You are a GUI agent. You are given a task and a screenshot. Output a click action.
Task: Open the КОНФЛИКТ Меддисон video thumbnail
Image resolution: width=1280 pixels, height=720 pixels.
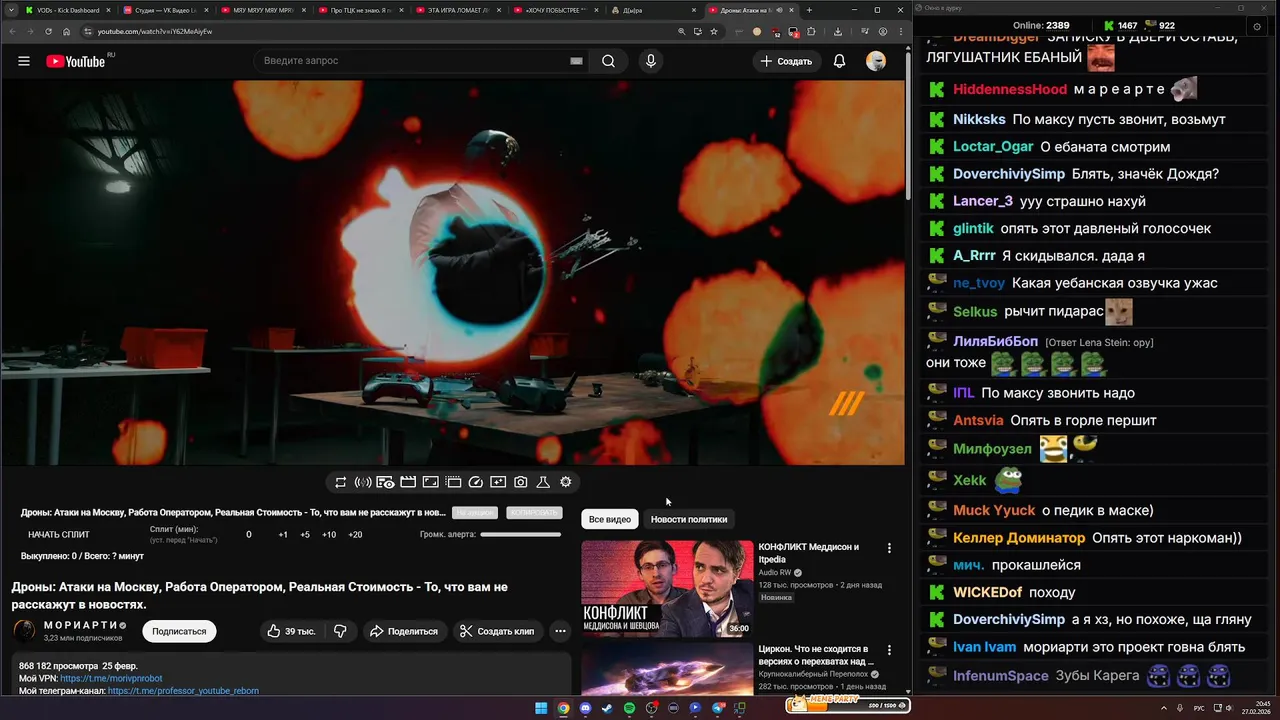click(667, 588)
